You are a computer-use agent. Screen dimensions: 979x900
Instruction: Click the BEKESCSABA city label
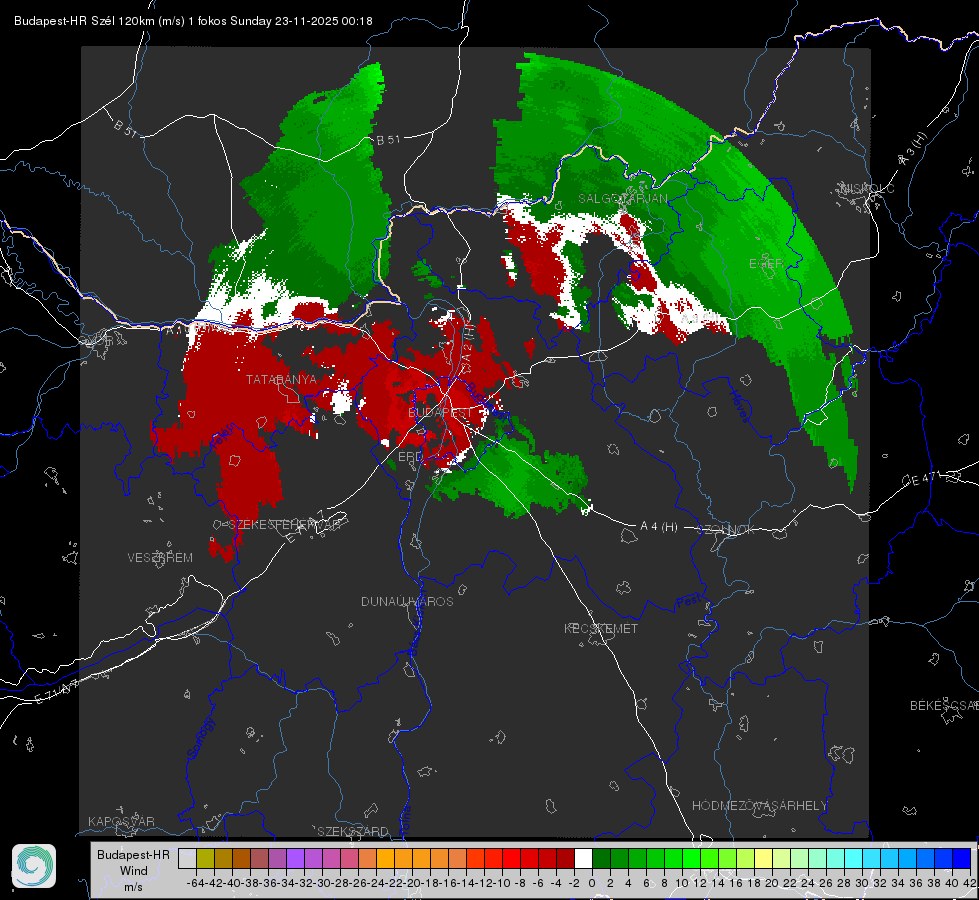coord(944,706)
